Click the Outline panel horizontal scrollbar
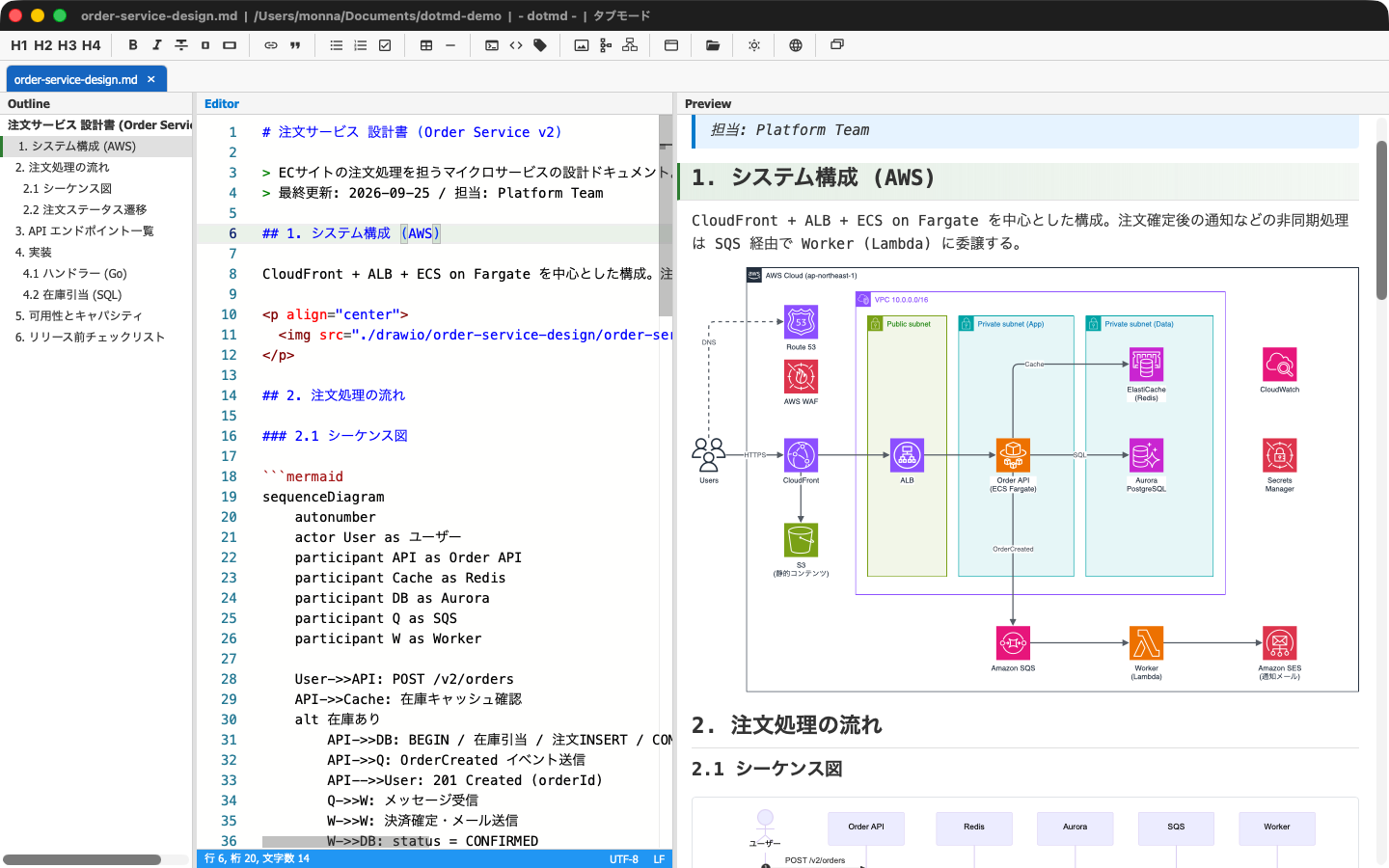The height and width of the screenshot is (868, 1389). point(82,859)
